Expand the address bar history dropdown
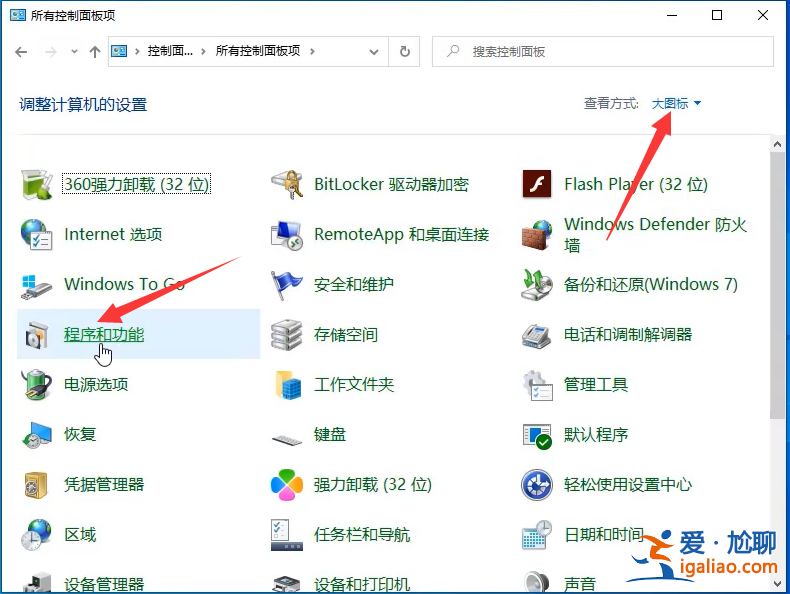The image size is (790, 594). tap(374, 51)
